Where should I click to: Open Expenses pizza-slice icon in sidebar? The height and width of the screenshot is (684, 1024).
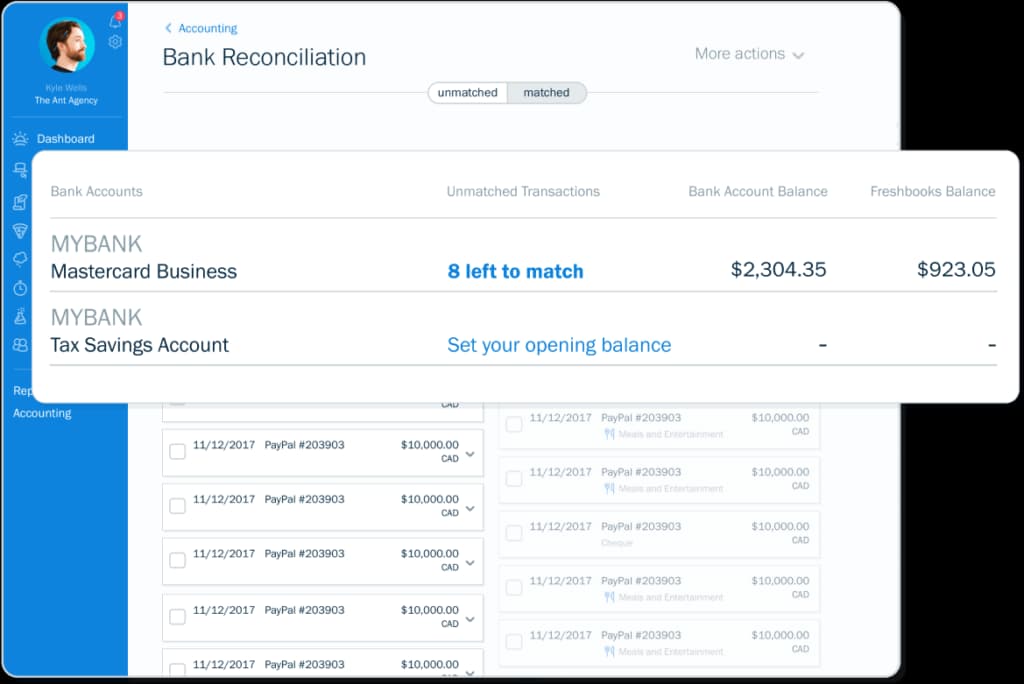tap(20, 231)
